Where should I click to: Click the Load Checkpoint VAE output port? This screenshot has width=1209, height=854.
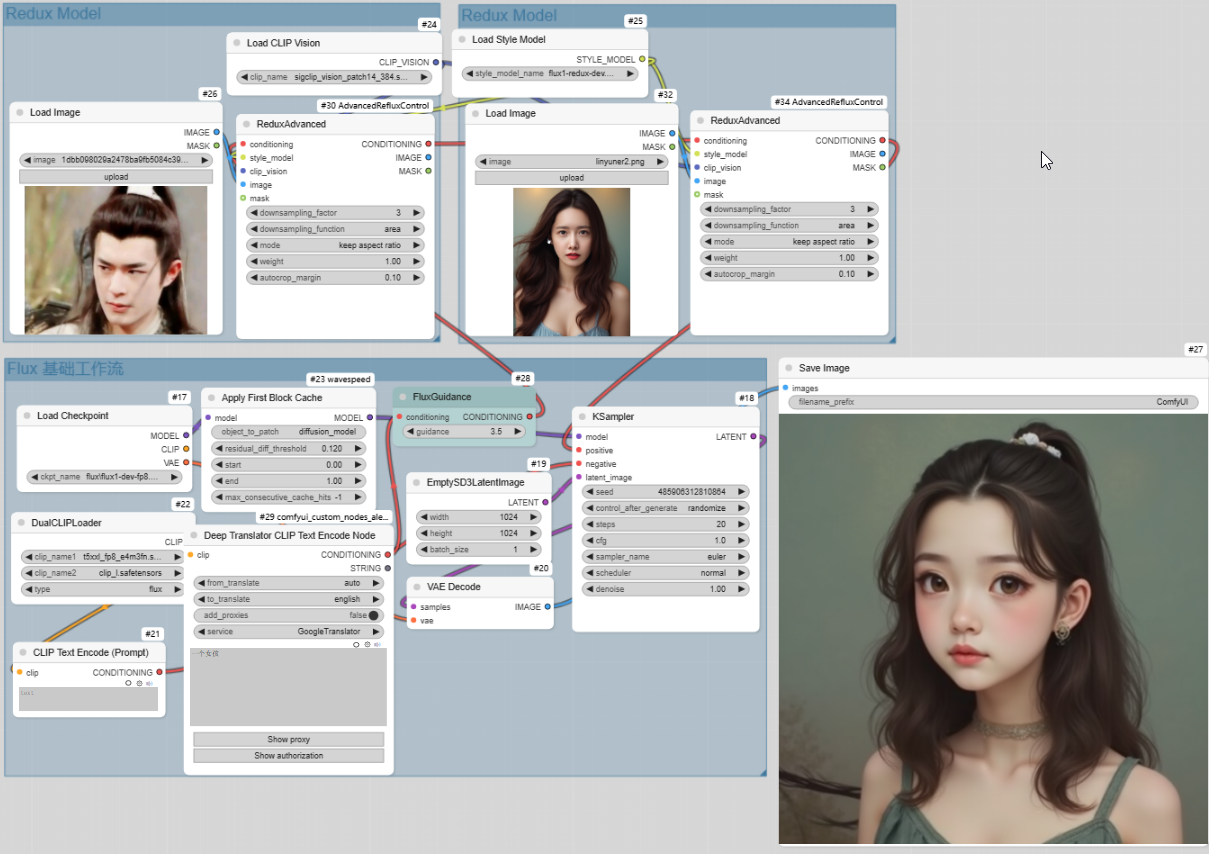pyautogui.click(x=186, y=462)
